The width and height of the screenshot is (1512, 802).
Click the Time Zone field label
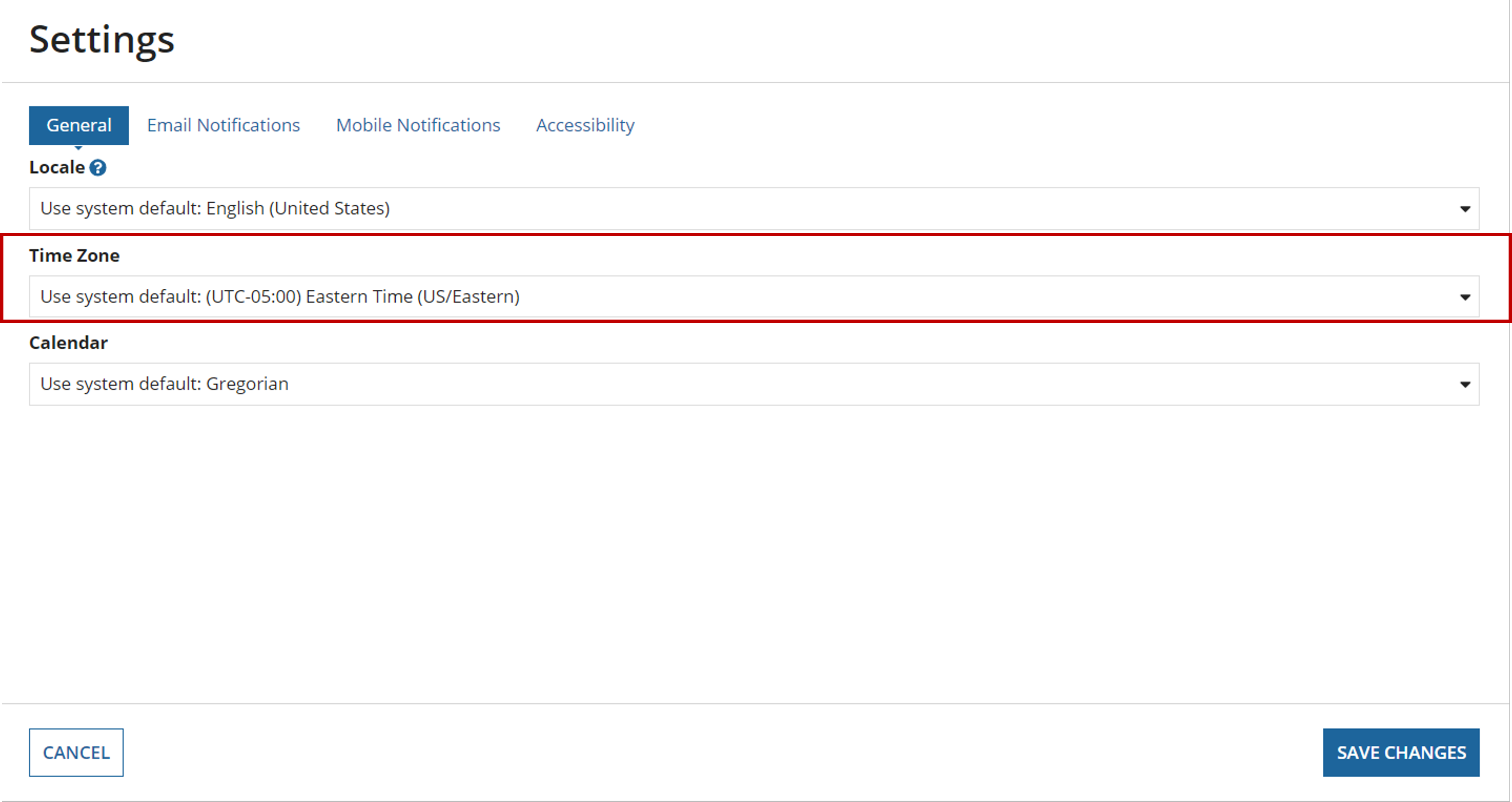(74, 255)
